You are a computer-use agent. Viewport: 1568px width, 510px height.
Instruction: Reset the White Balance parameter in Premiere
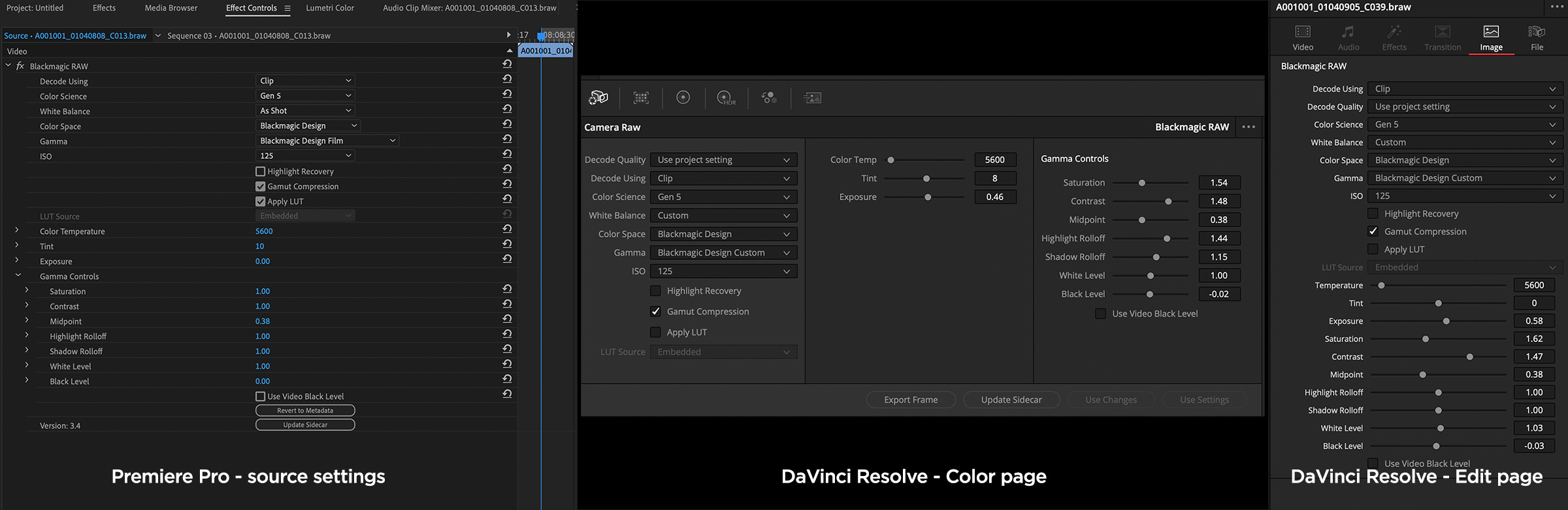[x=507, y=109]
